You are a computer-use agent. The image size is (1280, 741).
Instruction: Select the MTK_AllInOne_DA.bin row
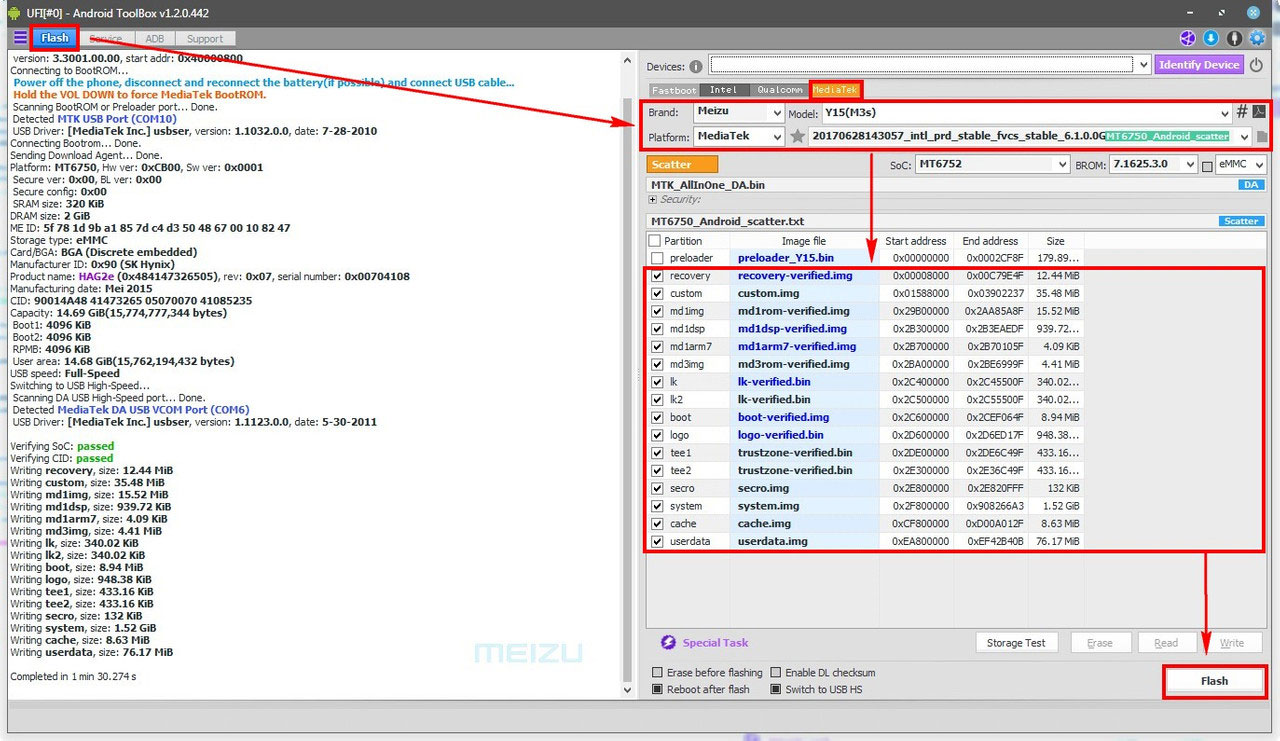click(957, 185)
